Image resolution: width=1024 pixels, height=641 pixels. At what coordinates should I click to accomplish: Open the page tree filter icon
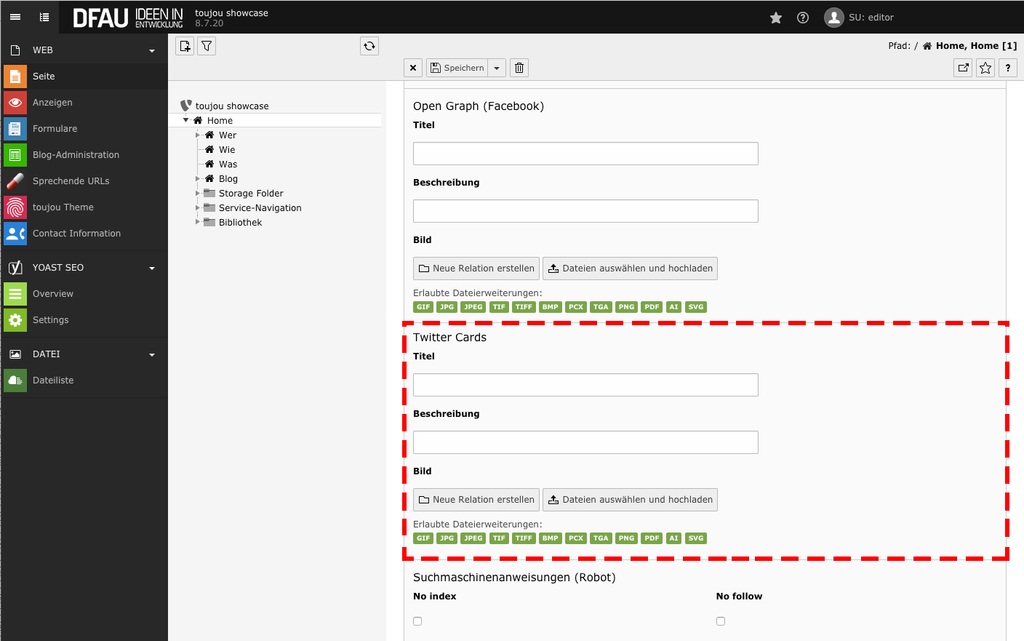click(206, 46)
